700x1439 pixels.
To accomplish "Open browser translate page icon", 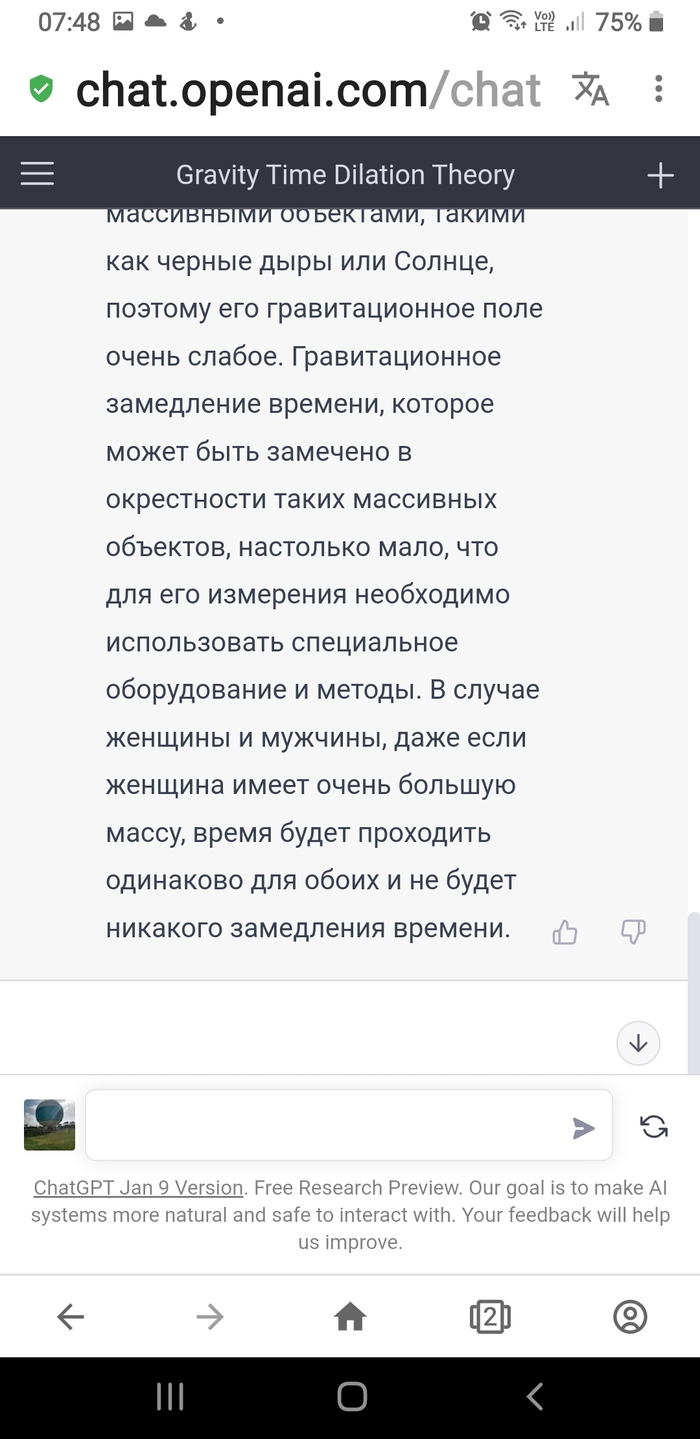I will (590, 89).
